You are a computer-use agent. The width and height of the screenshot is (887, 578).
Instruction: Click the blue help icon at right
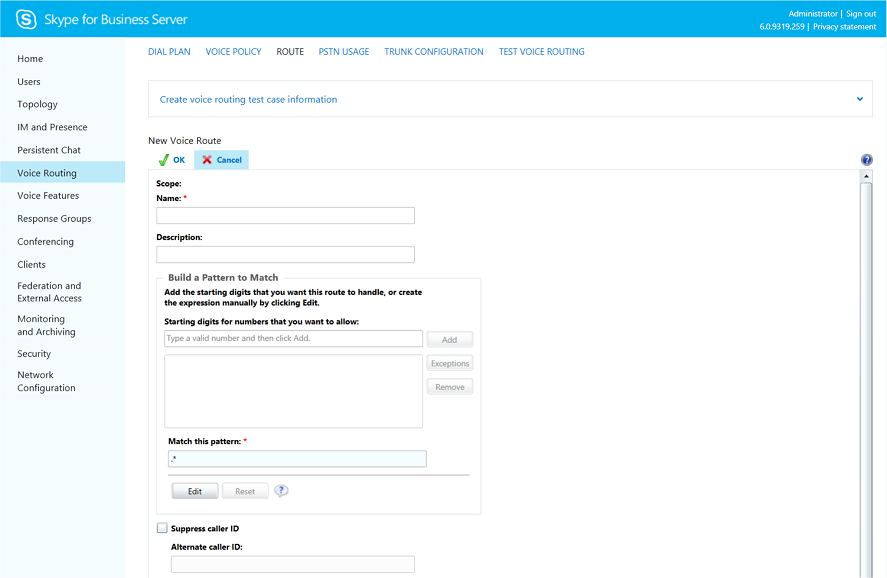(x=866, y=160)
